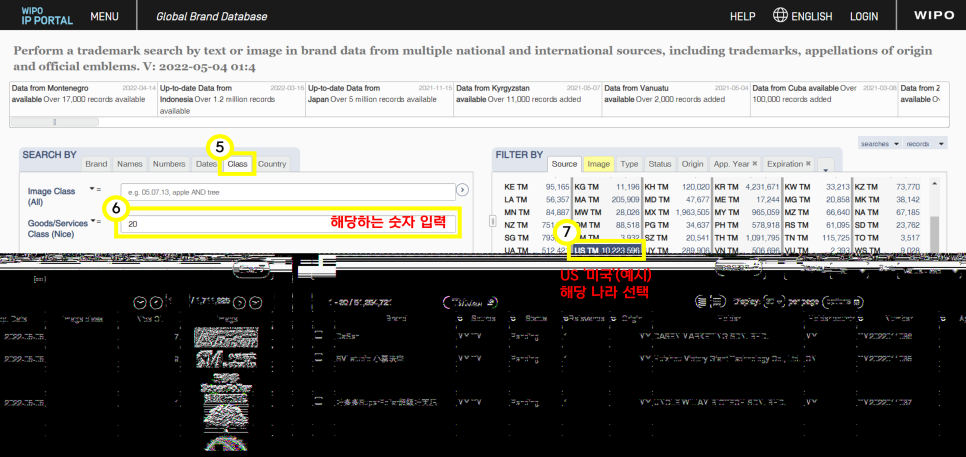966x457 pixels.
Task: Select KW TM source filter
Action: 817,187
